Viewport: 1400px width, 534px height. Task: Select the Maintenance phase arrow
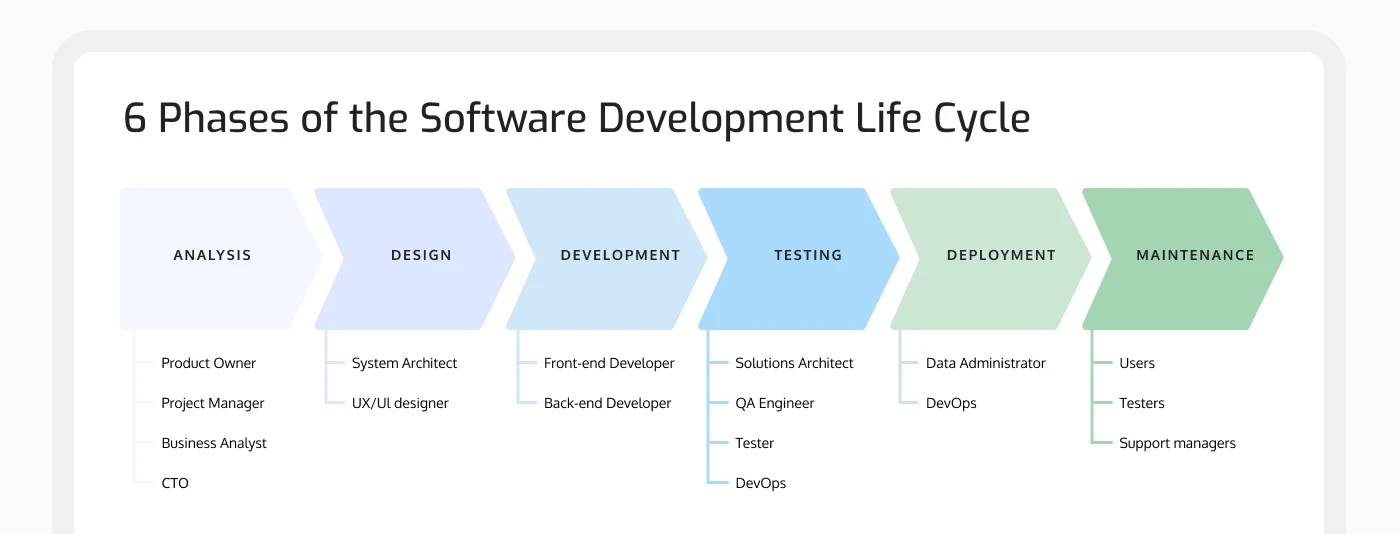click(x=1194, y=256)
